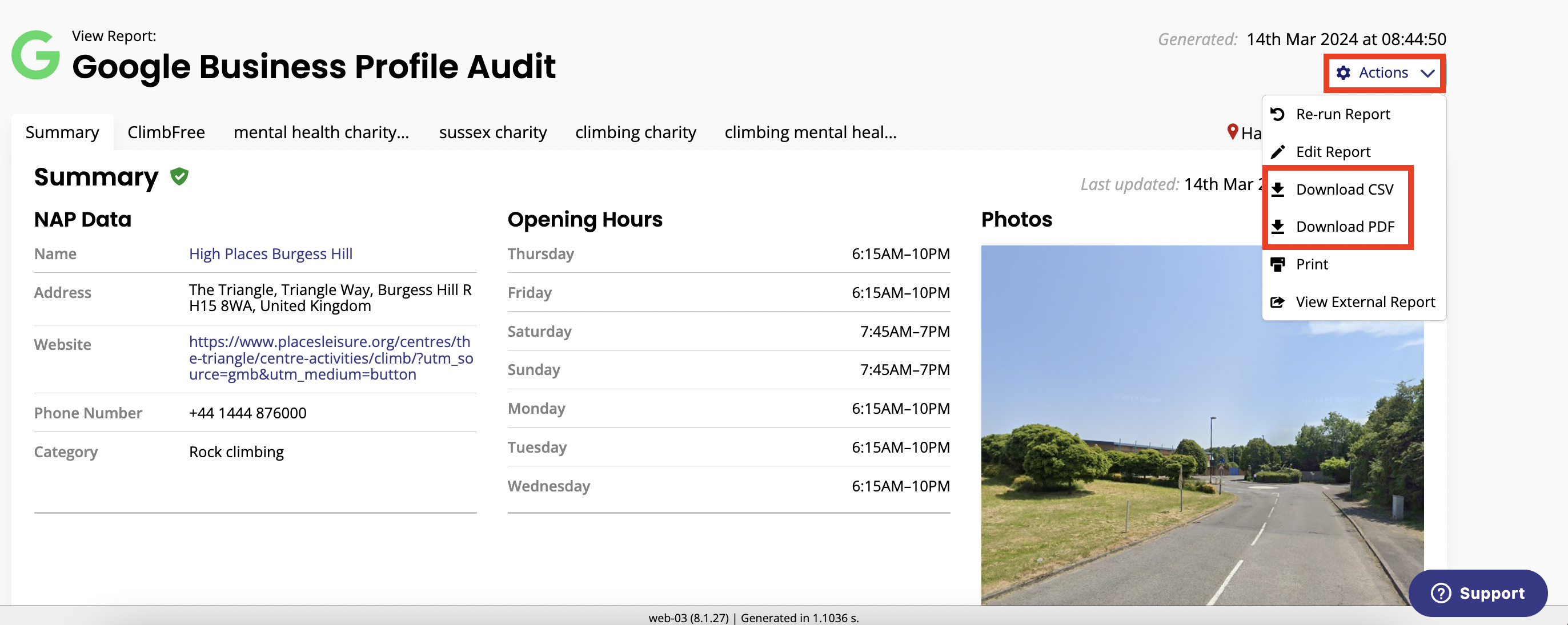This screenshot has height=625, width=1568.
Task: Switch to the Summary tab
Action: [x=62, y=132]
